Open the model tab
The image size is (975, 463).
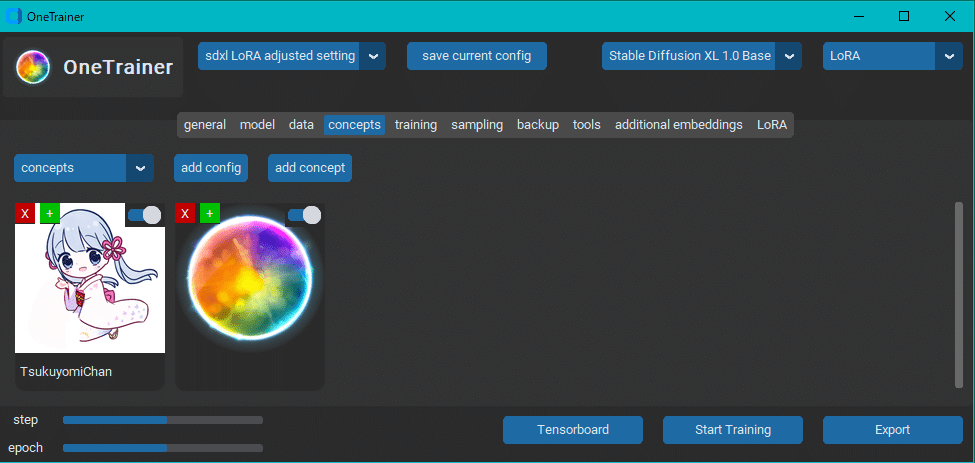pyautogui.click(x=257, y=125)
